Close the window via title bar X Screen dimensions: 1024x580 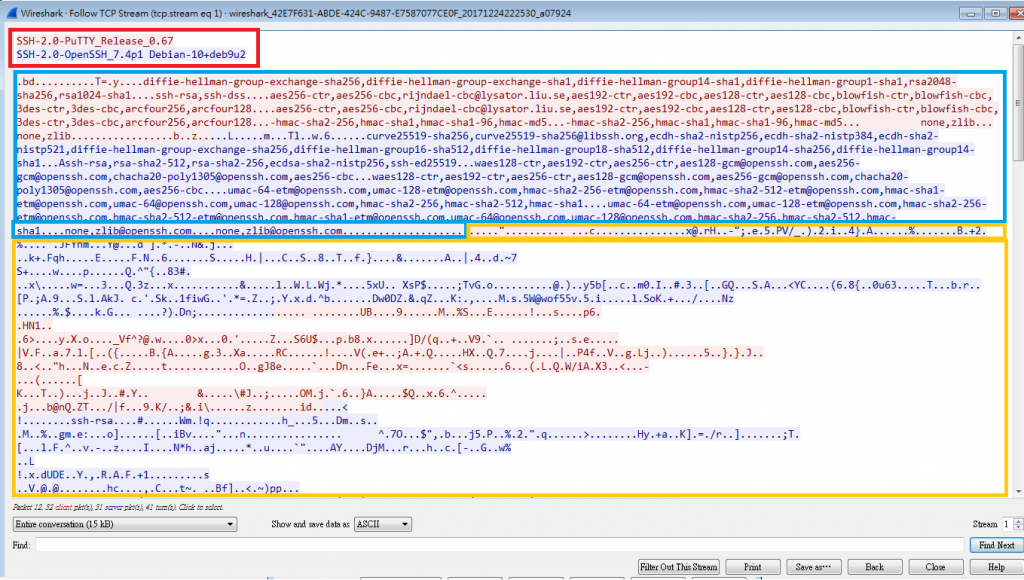pos(1017,13)
